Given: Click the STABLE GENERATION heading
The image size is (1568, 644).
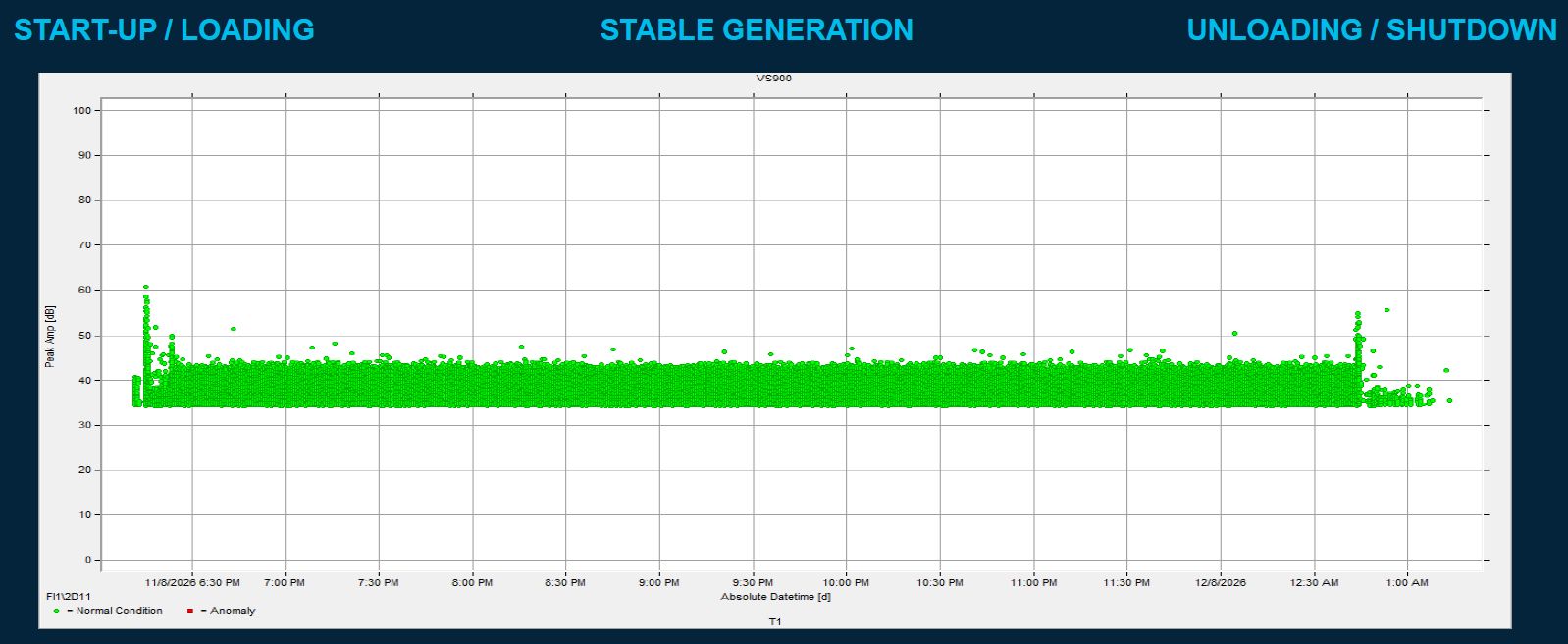Looking at the screenshot, I should pos(757,30).
